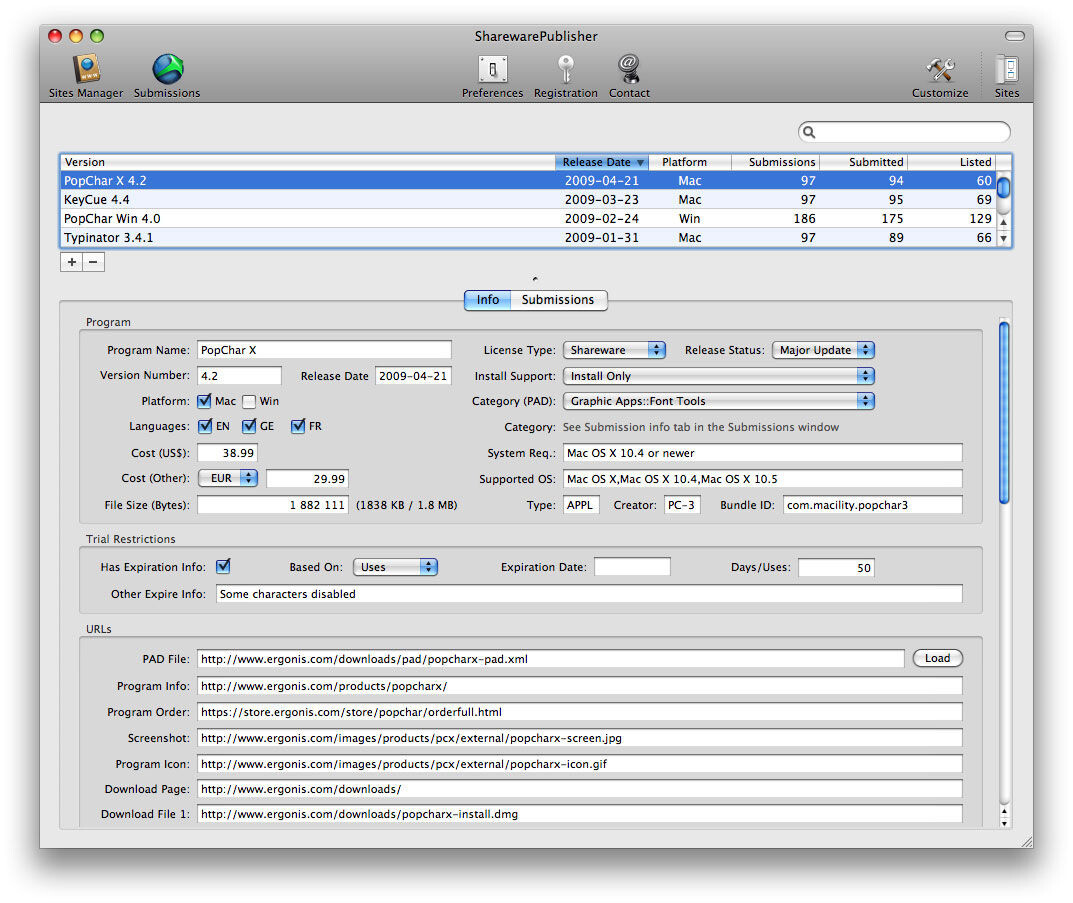
Task: Click the toolbar toggle pill in title bar
Action: (1014, 36)
